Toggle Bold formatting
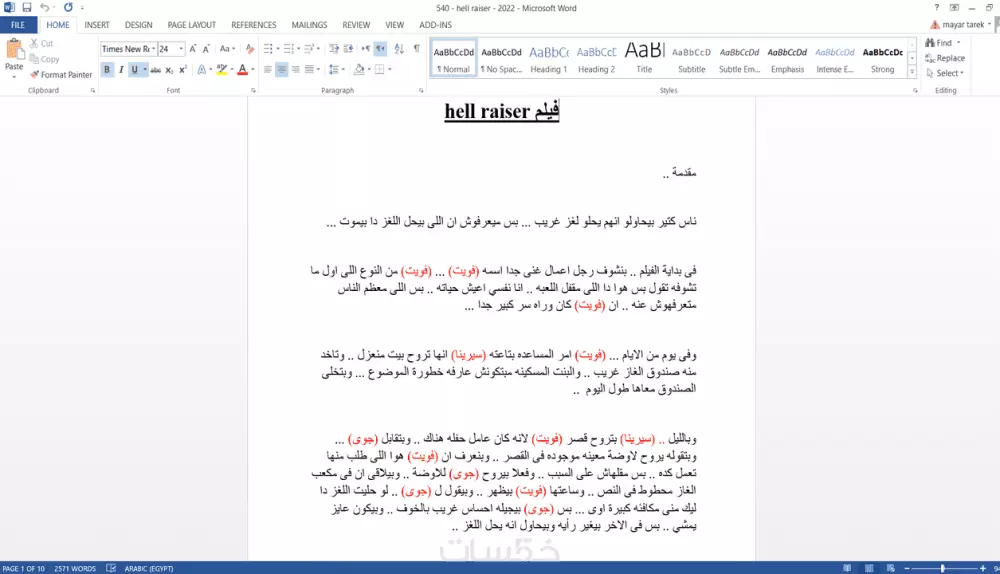Viewport: 1000px width, 574px height. tap(107, 70)
